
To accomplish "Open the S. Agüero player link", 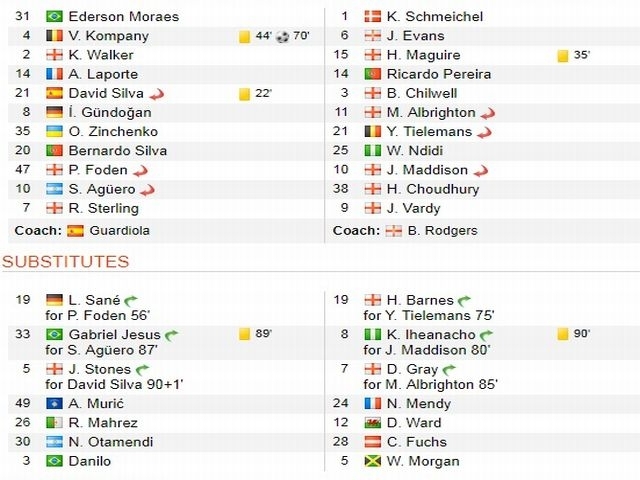I will pyautogui.click(x=102, y=189).
